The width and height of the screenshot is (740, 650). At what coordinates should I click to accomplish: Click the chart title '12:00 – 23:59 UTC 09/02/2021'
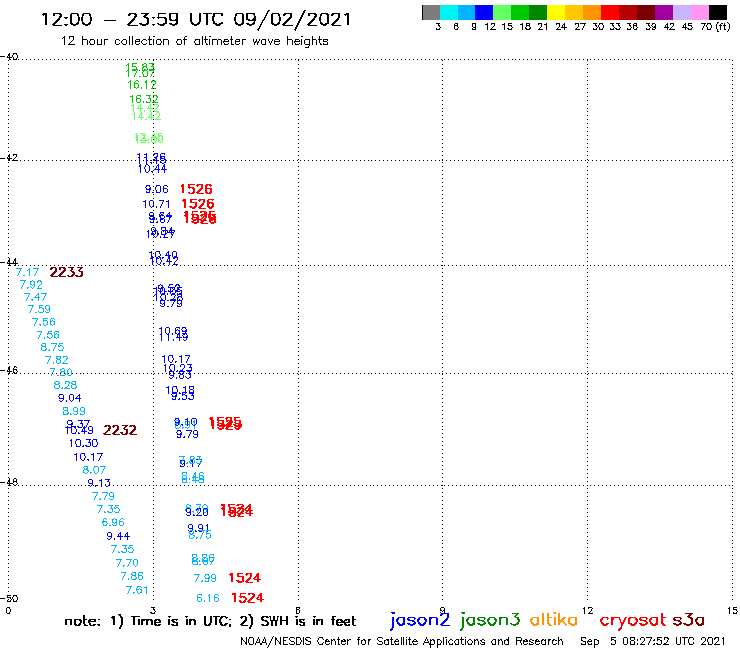(x=196, y=19)
